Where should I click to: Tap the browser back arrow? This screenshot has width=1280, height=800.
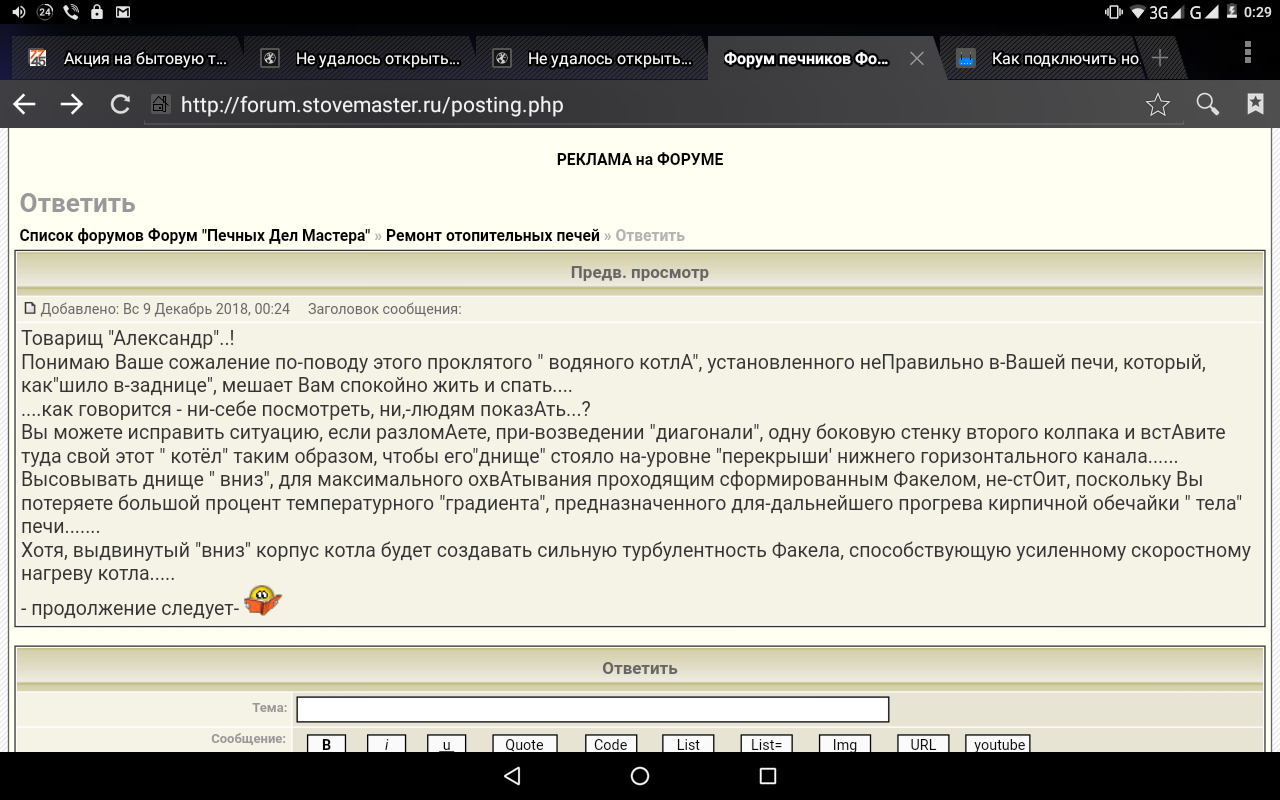pos(24,104)
